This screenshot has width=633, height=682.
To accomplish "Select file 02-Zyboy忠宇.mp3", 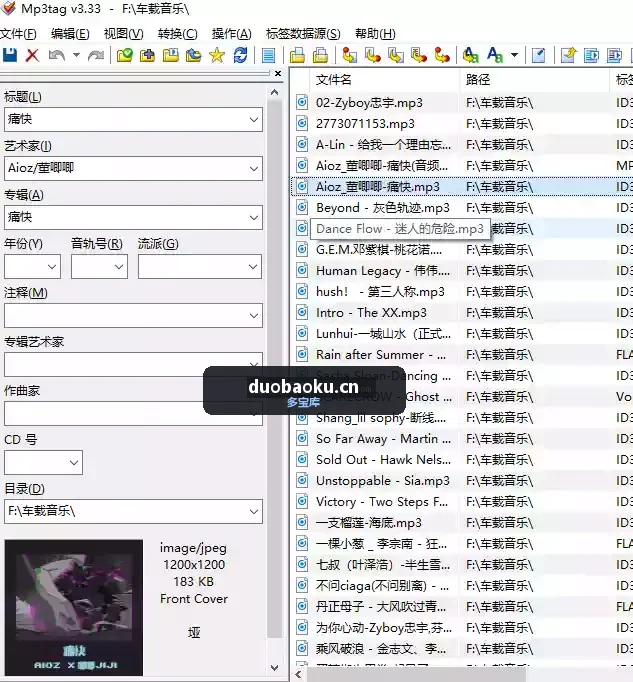I will (x=369, y=103).
